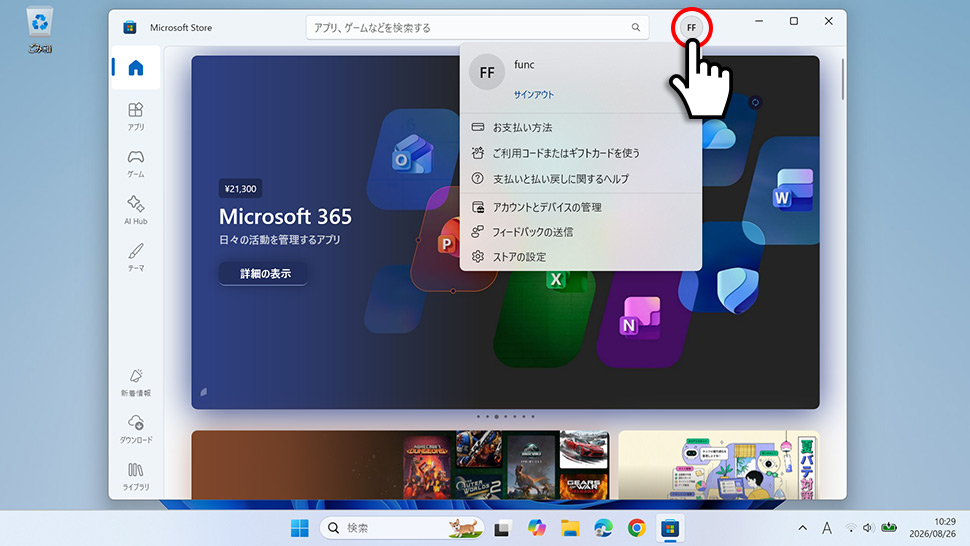Screen dimensions: 970x546
Task: Click the OneNote icon in the banner
Action: click(639, 318)
